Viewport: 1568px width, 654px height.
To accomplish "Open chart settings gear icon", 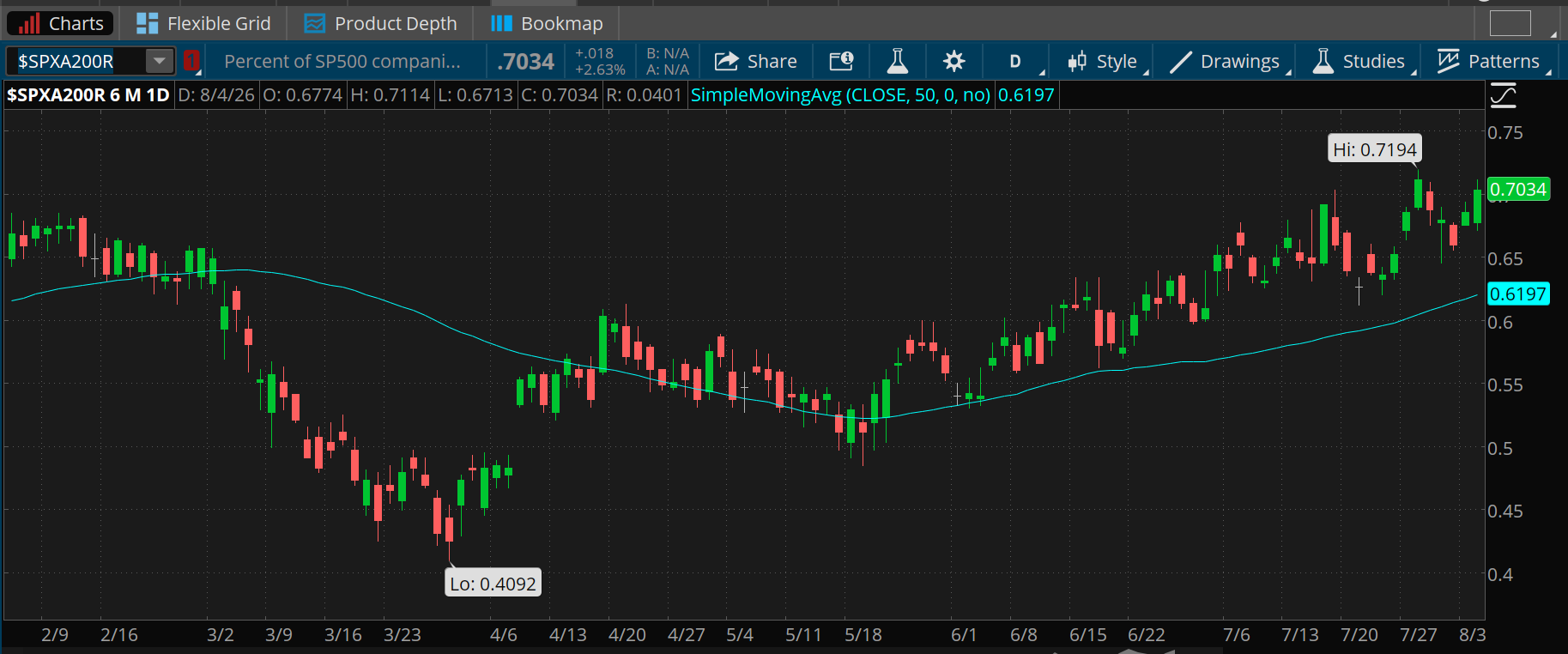I will (x=954, y=61).
